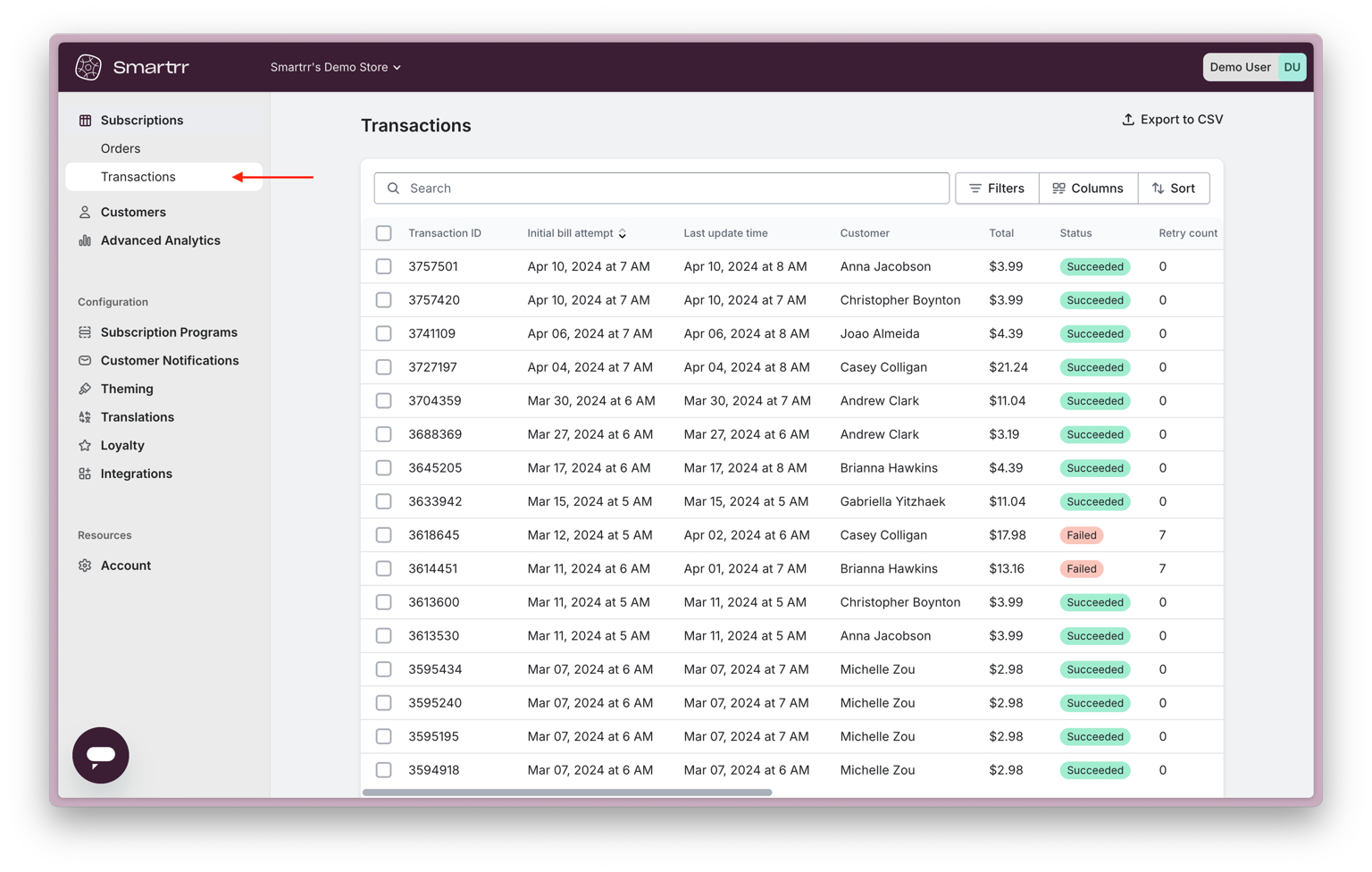Open Subscription Programs configuration page
Image resolution: width=1372 pixels, height=872 pixels.
169,332
